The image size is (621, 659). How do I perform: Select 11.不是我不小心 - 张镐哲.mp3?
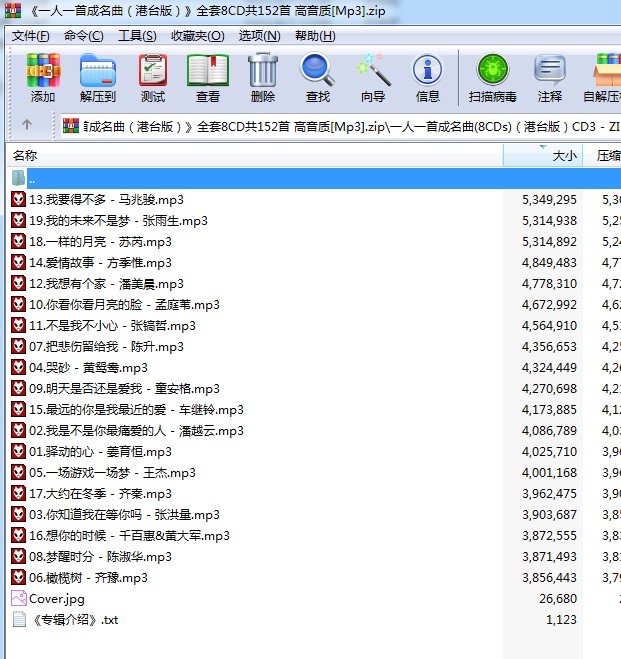113,326
